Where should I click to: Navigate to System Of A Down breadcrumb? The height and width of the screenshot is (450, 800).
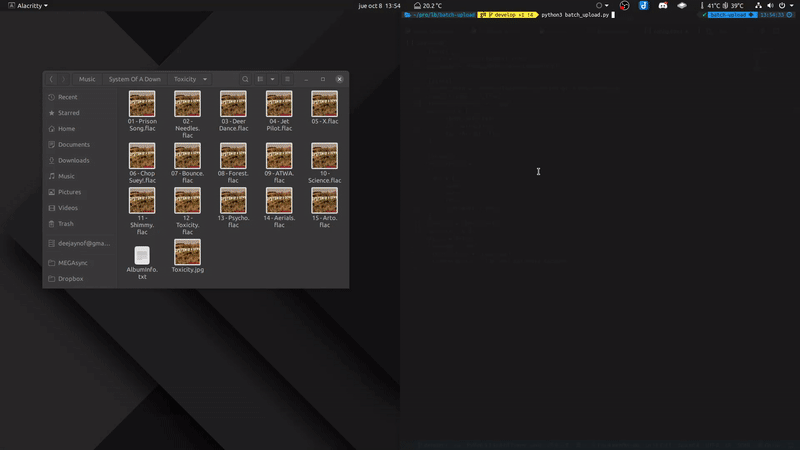(x=135, y=79)
